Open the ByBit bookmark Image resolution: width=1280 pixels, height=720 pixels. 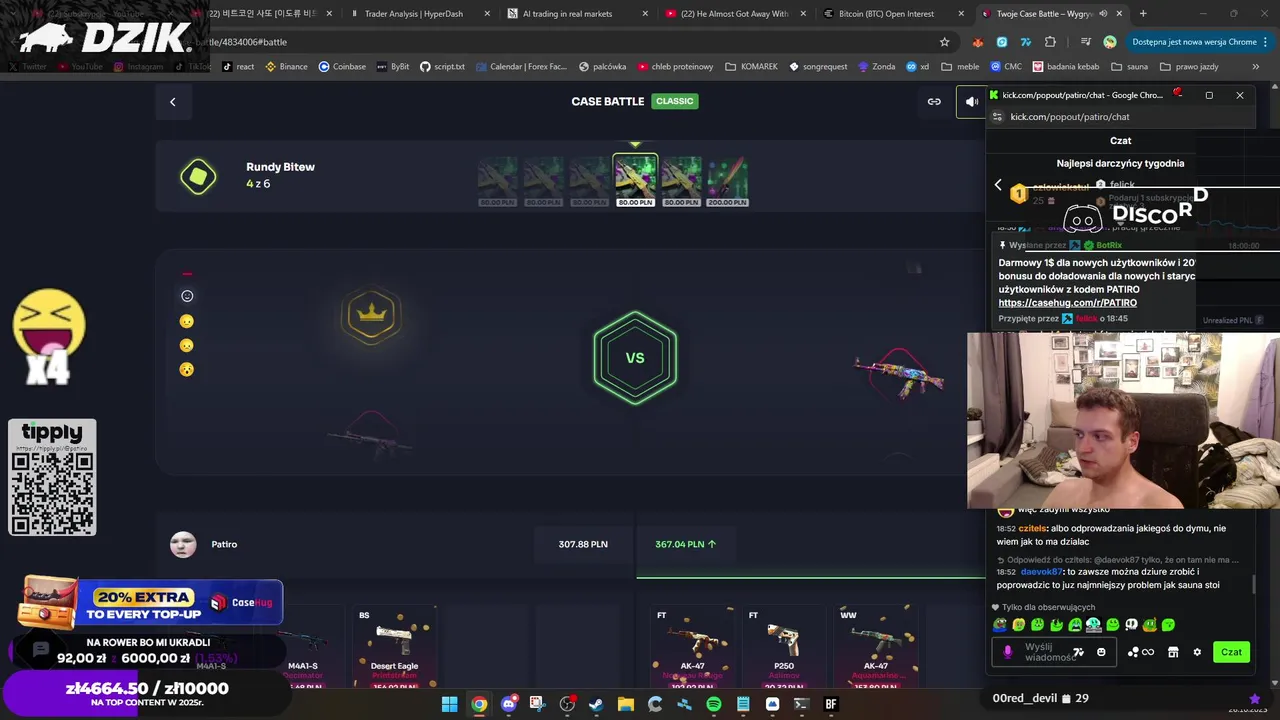pos(392,66)
